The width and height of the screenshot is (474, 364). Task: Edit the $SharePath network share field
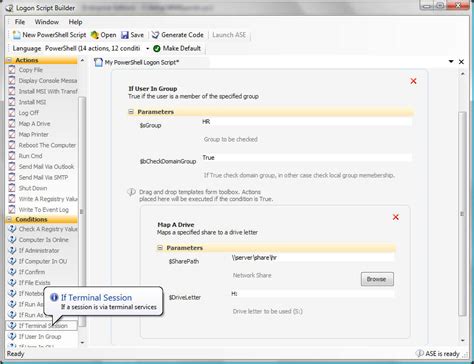click(x=312, y=258)
